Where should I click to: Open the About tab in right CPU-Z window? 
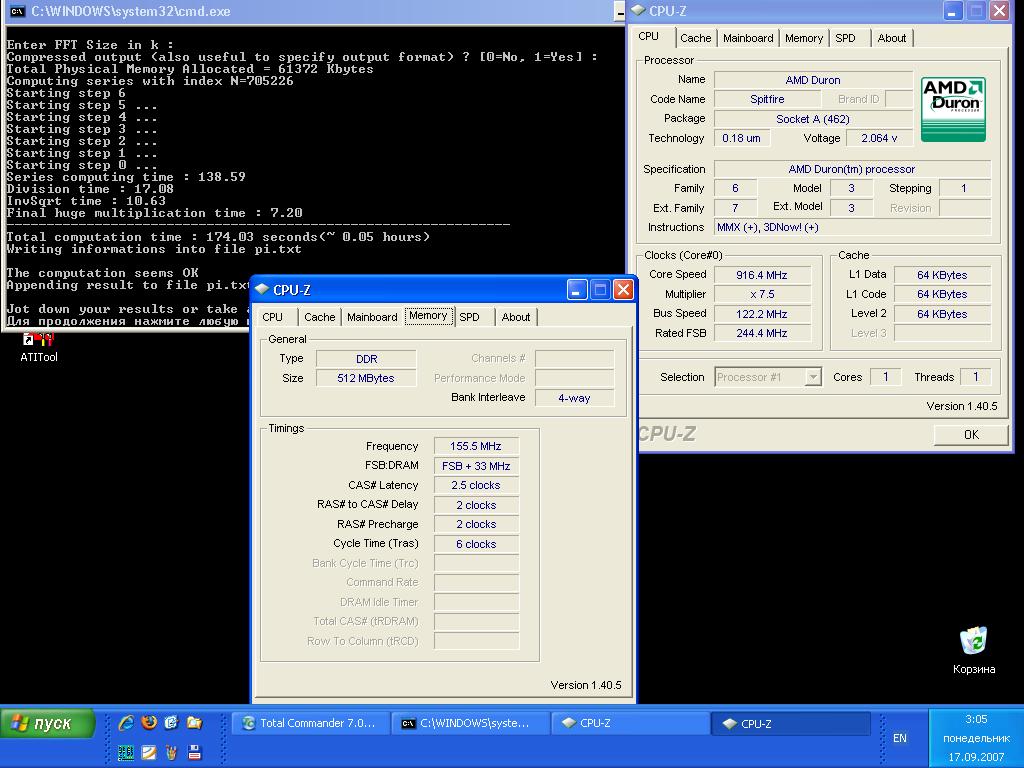(x=891, y=38)
